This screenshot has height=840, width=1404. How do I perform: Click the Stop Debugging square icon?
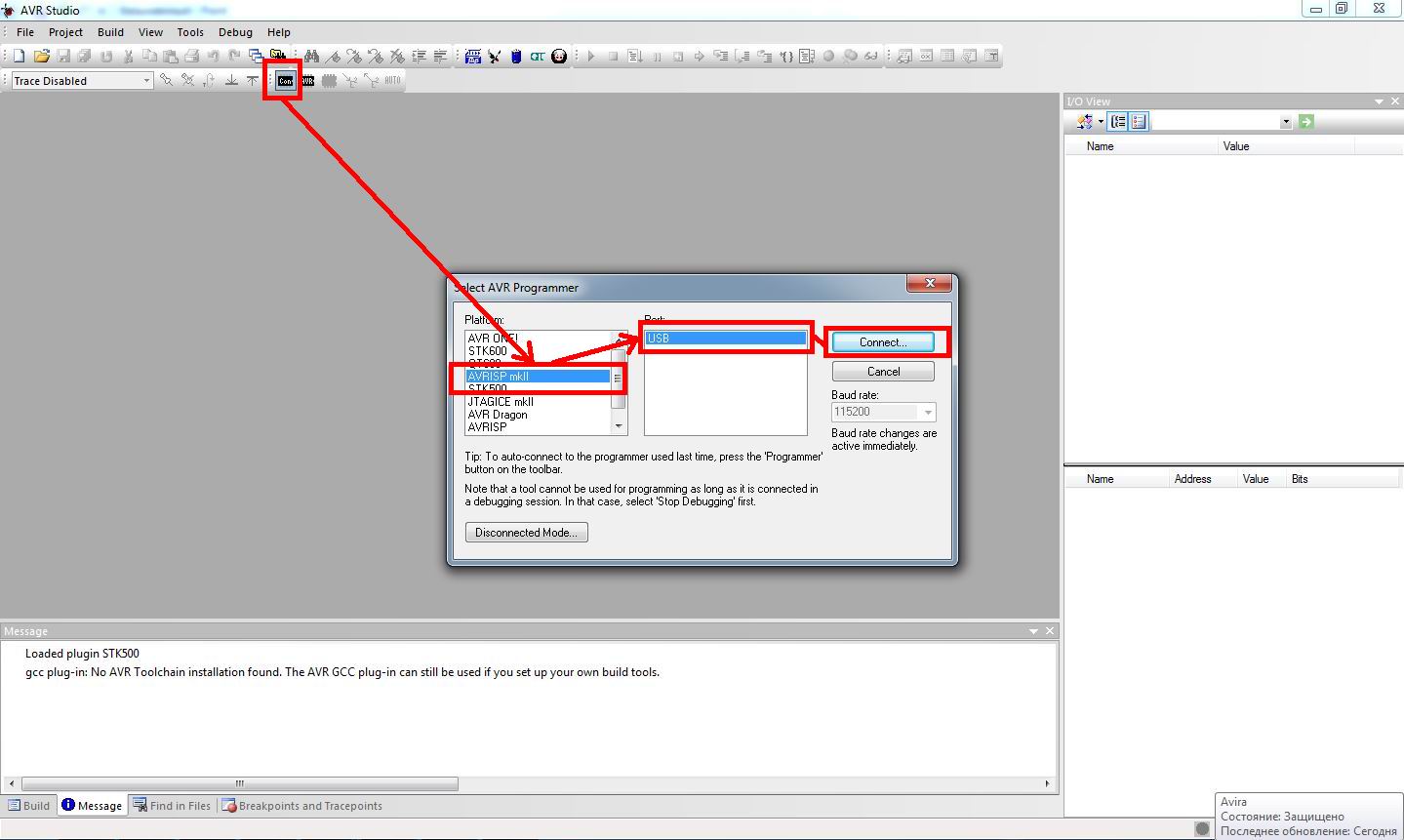coord(613,57)
